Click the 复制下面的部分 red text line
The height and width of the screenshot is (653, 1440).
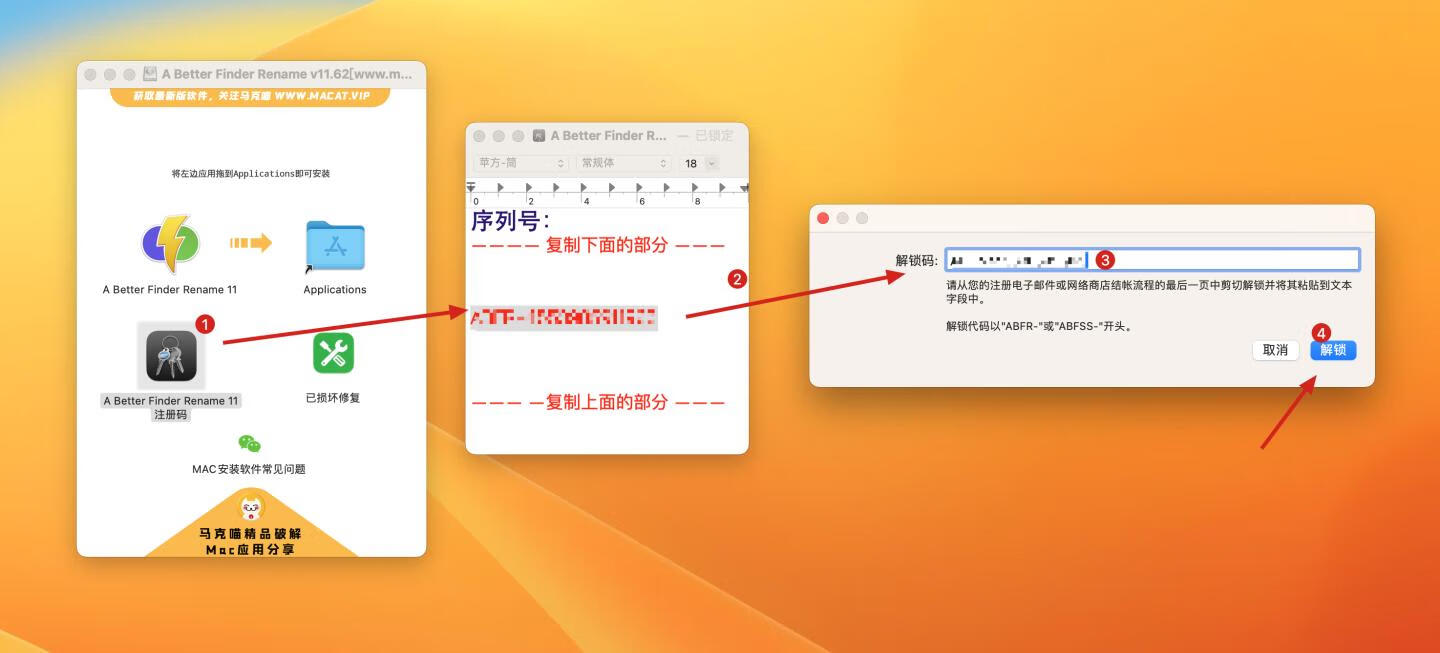click(598, 245)
